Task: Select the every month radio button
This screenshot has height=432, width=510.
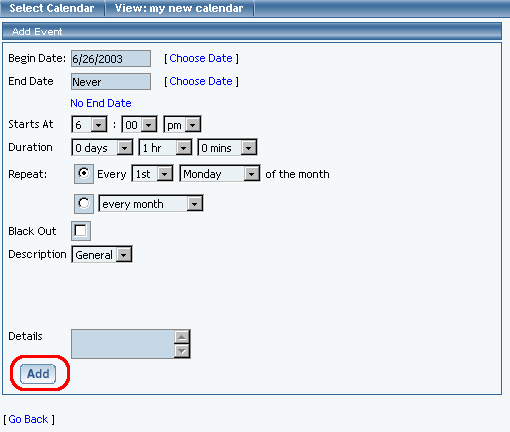Action: (x=84, y=204)
